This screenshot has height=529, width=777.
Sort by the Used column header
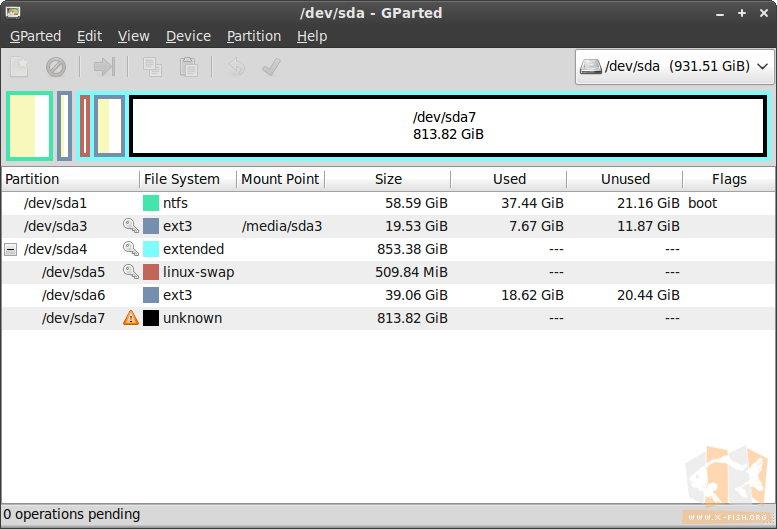509,179
